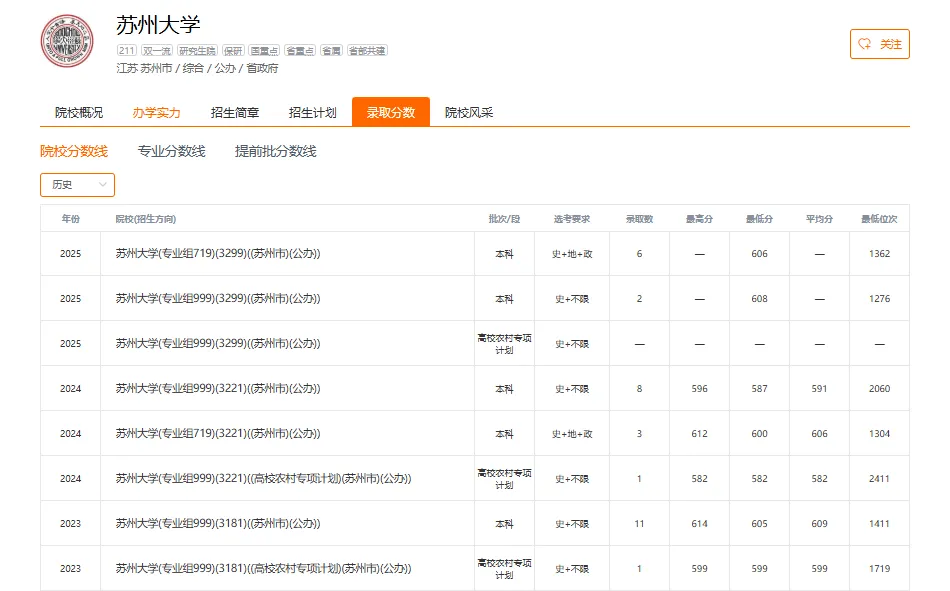Open the 办学实力 tab
This screenshot has height=591, width=950.
(x=156, y=113)
